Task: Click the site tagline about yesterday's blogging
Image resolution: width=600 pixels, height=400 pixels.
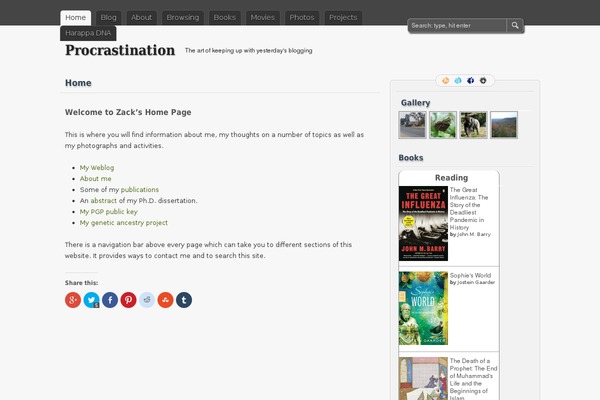Action: tap(249, 51)
